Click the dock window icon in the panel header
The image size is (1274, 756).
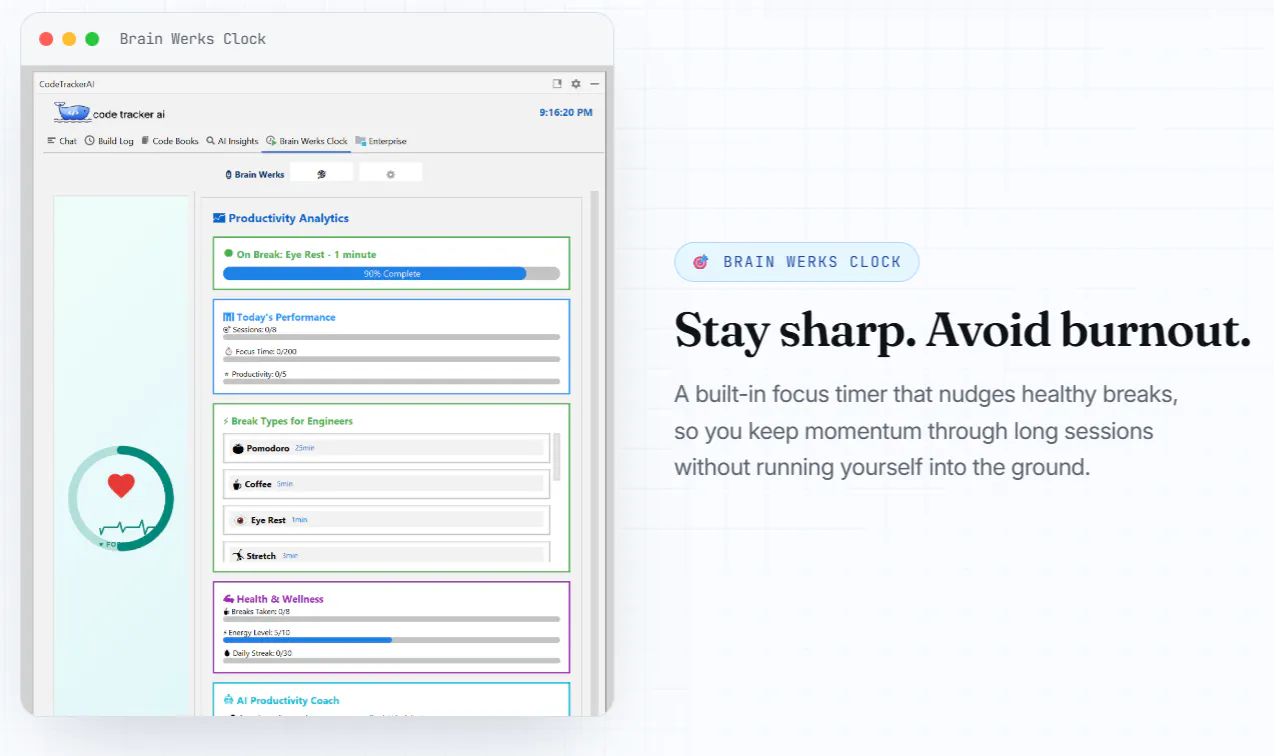pyautogui.click(x=558, y=84)
